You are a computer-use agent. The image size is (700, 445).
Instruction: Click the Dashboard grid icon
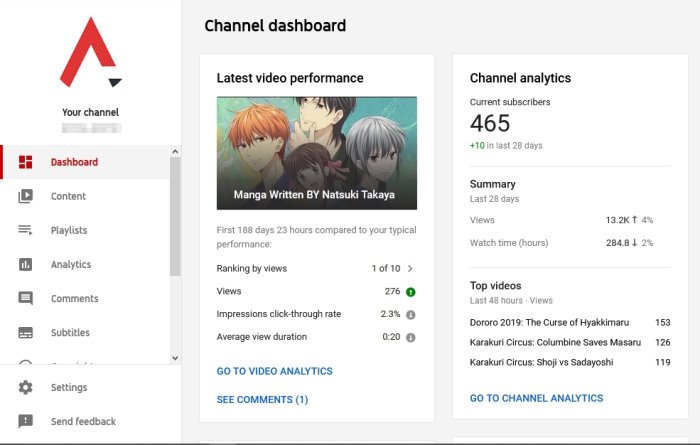click(25, 162)
